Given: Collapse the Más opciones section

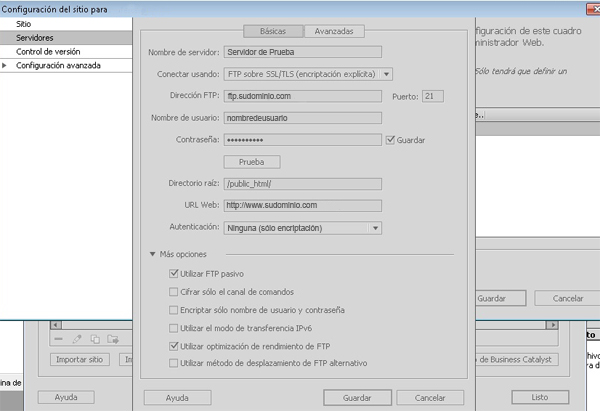Looking at the screenshot, I should [153, 254].
